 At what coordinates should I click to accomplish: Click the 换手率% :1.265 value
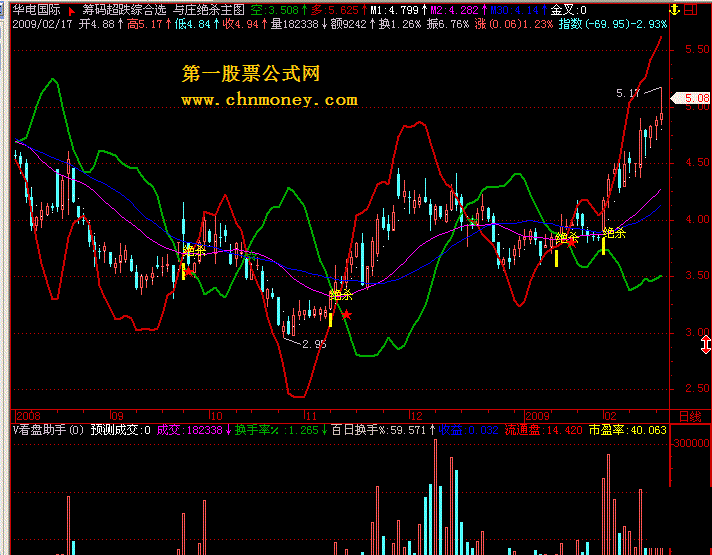[277, 430]
